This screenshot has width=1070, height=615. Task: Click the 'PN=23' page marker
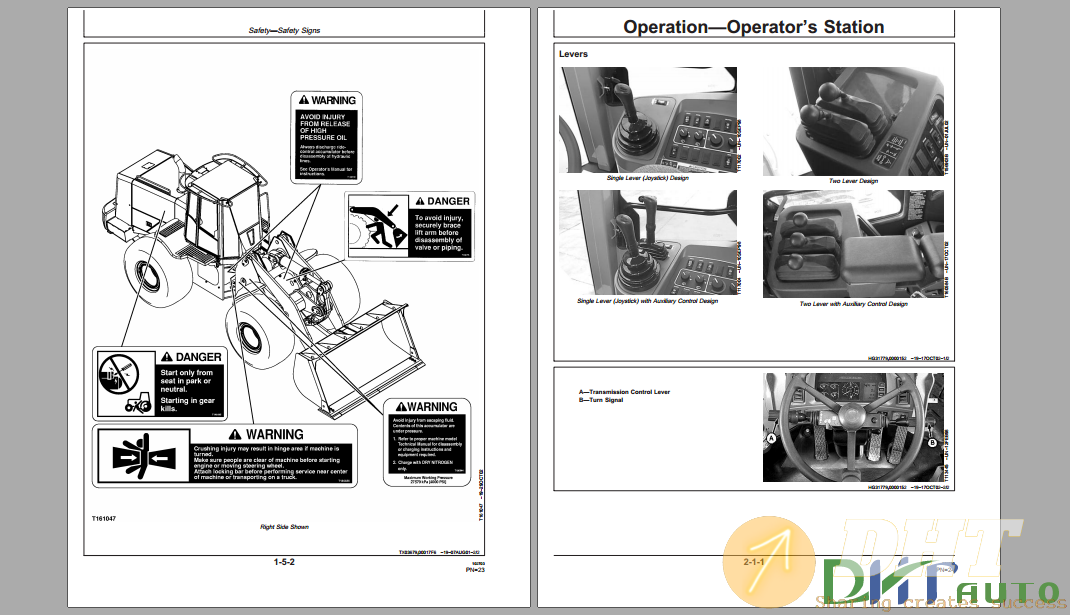[476, 570]
